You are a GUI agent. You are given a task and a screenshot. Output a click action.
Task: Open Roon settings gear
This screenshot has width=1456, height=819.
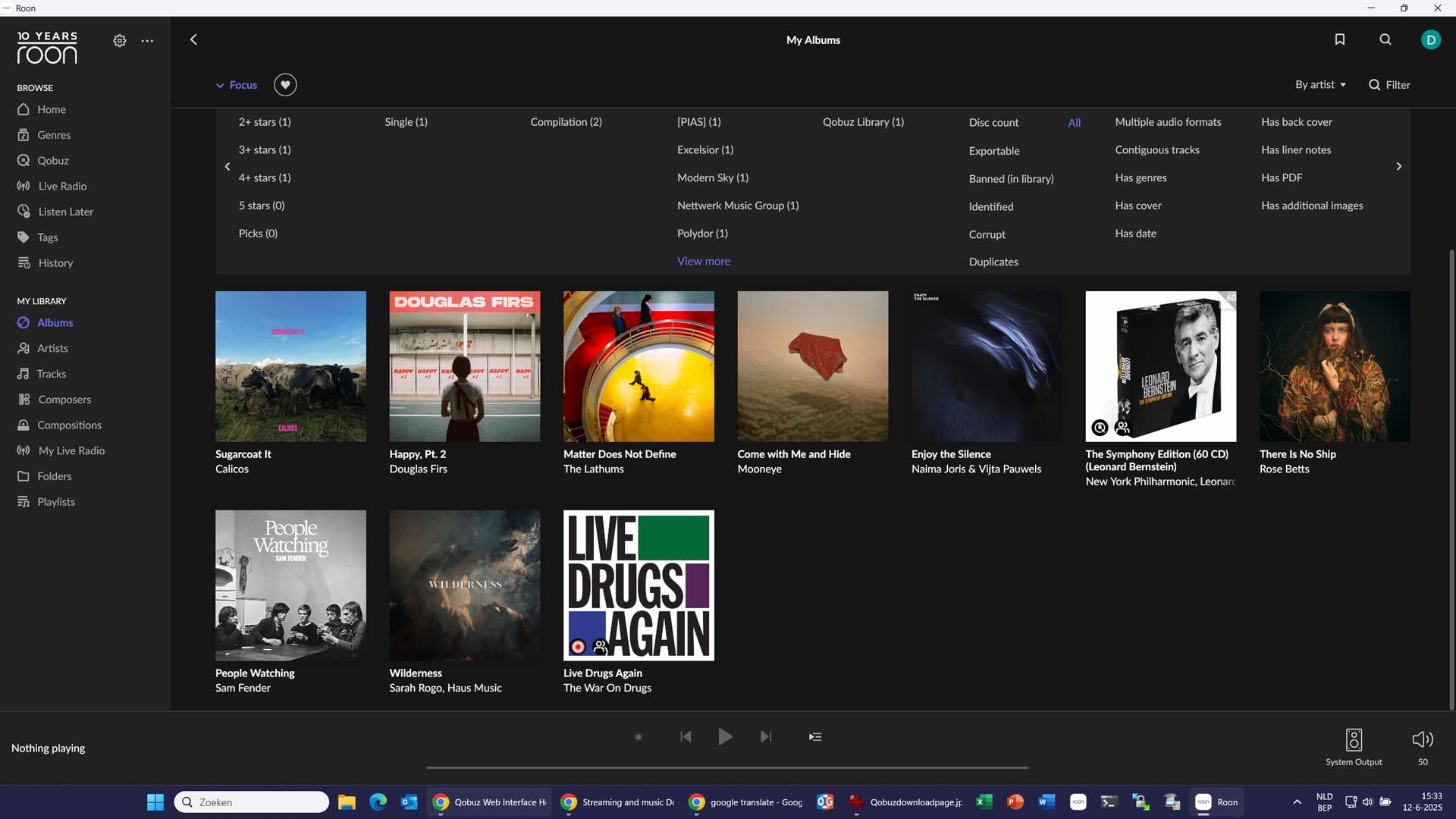tap(120, 41)
